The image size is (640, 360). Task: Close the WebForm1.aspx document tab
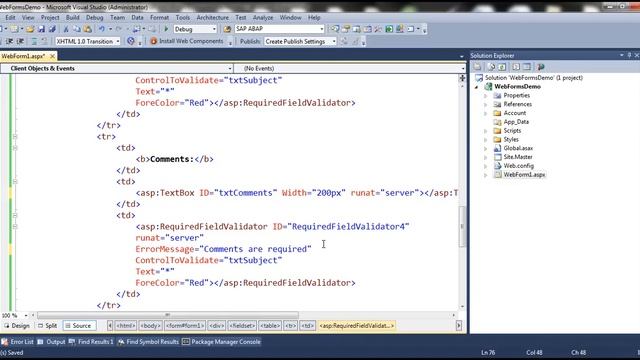point(52,56)
